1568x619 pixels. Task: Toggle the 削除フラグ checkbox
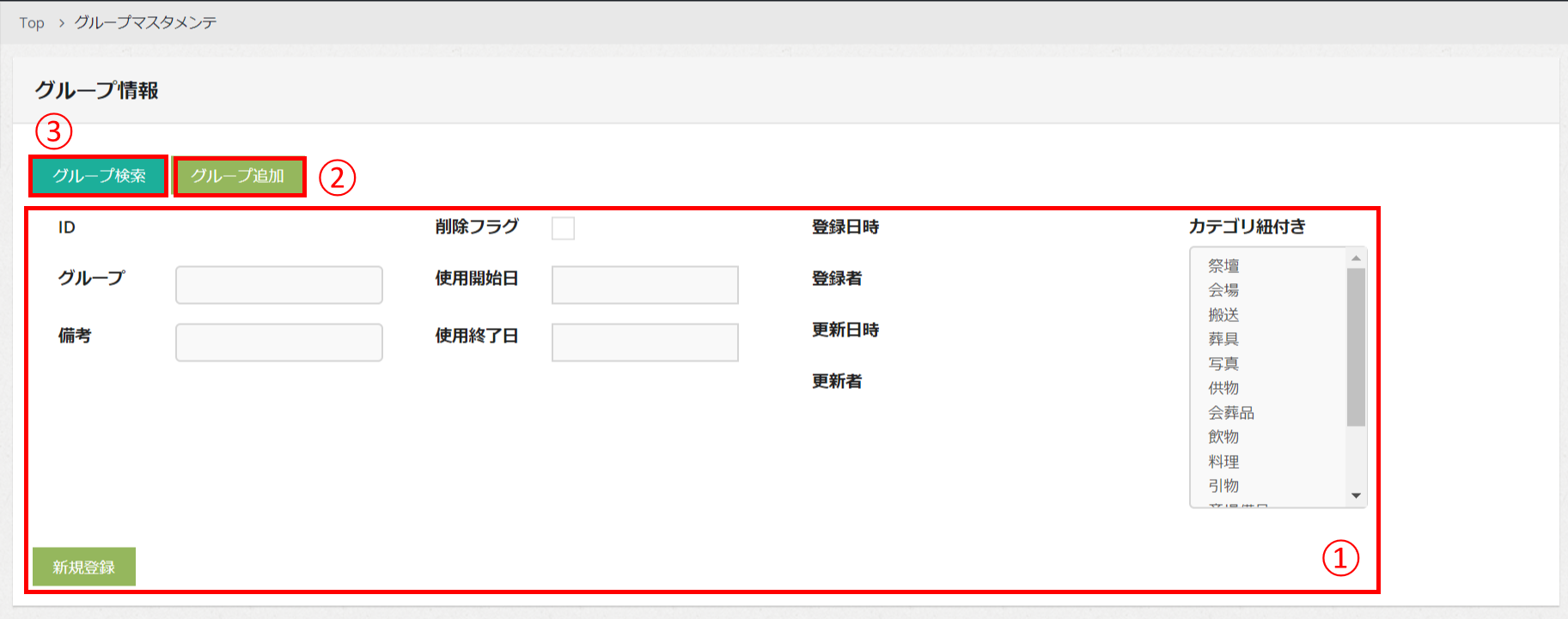pyautogui.click(x=563, y=228)
